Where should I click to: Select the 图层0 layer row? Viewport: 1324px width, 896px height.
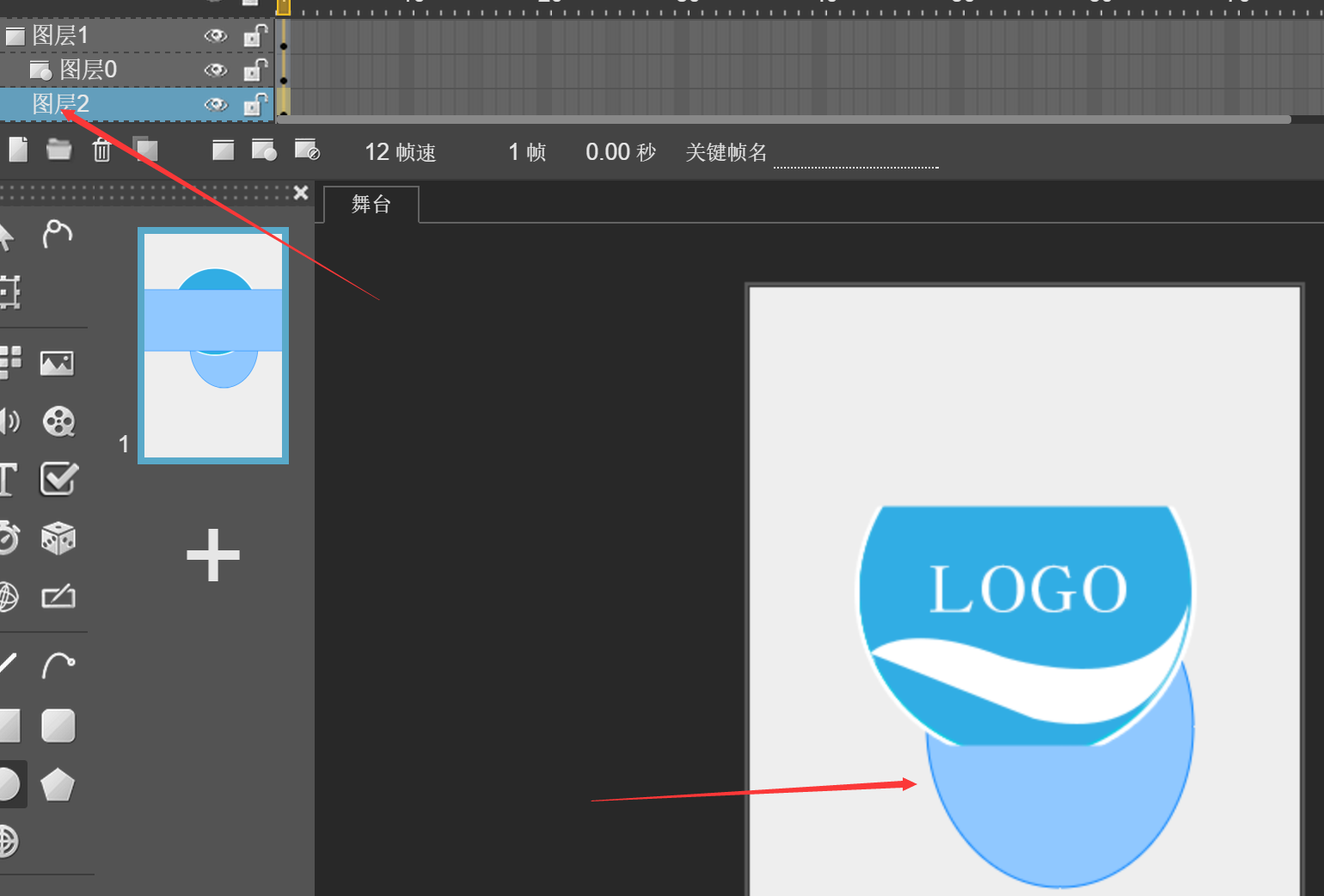click(x=88, y=70)
